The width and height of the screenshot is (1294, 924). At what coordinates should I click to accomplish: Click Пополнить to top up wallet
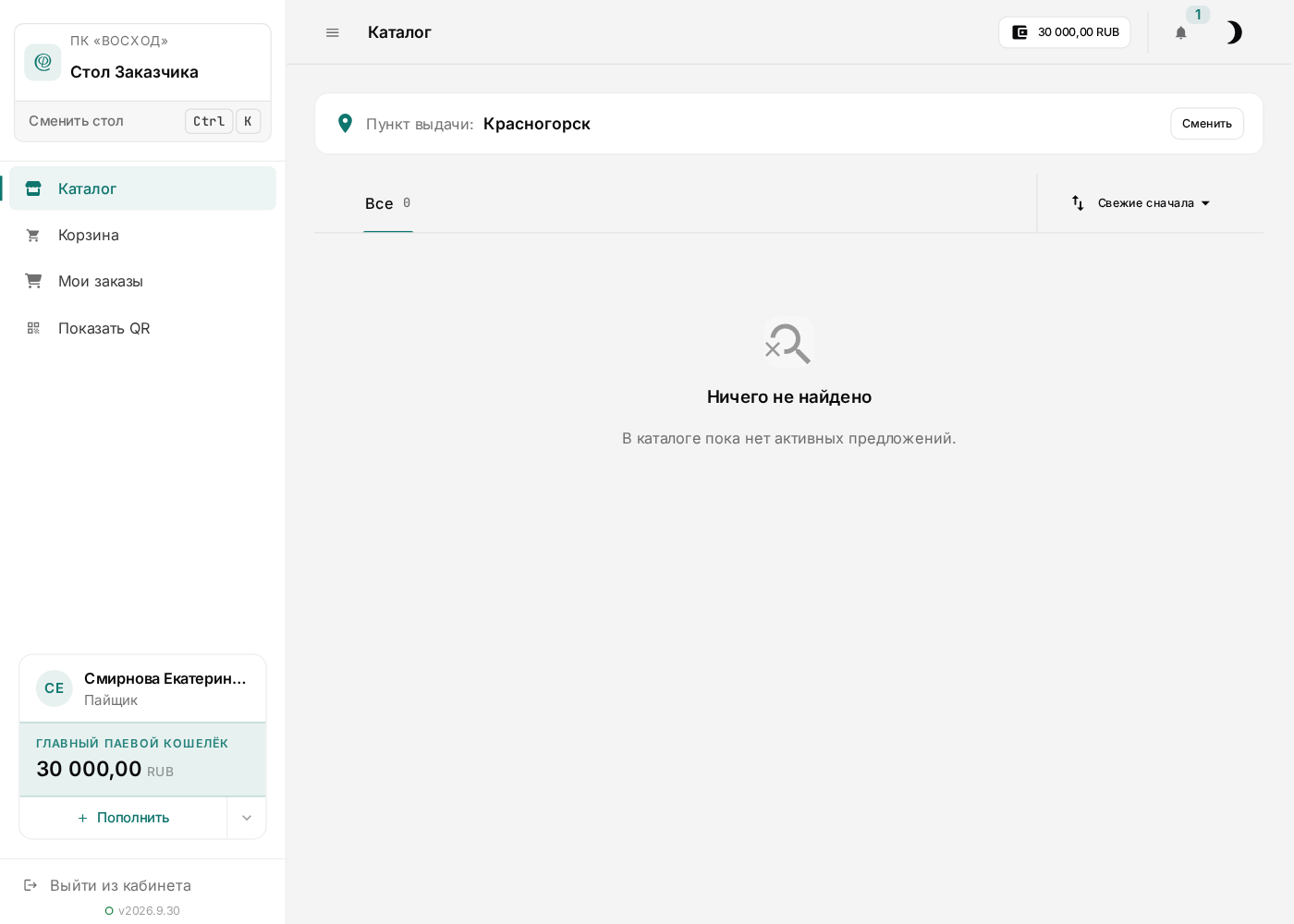tap(123, 818)
